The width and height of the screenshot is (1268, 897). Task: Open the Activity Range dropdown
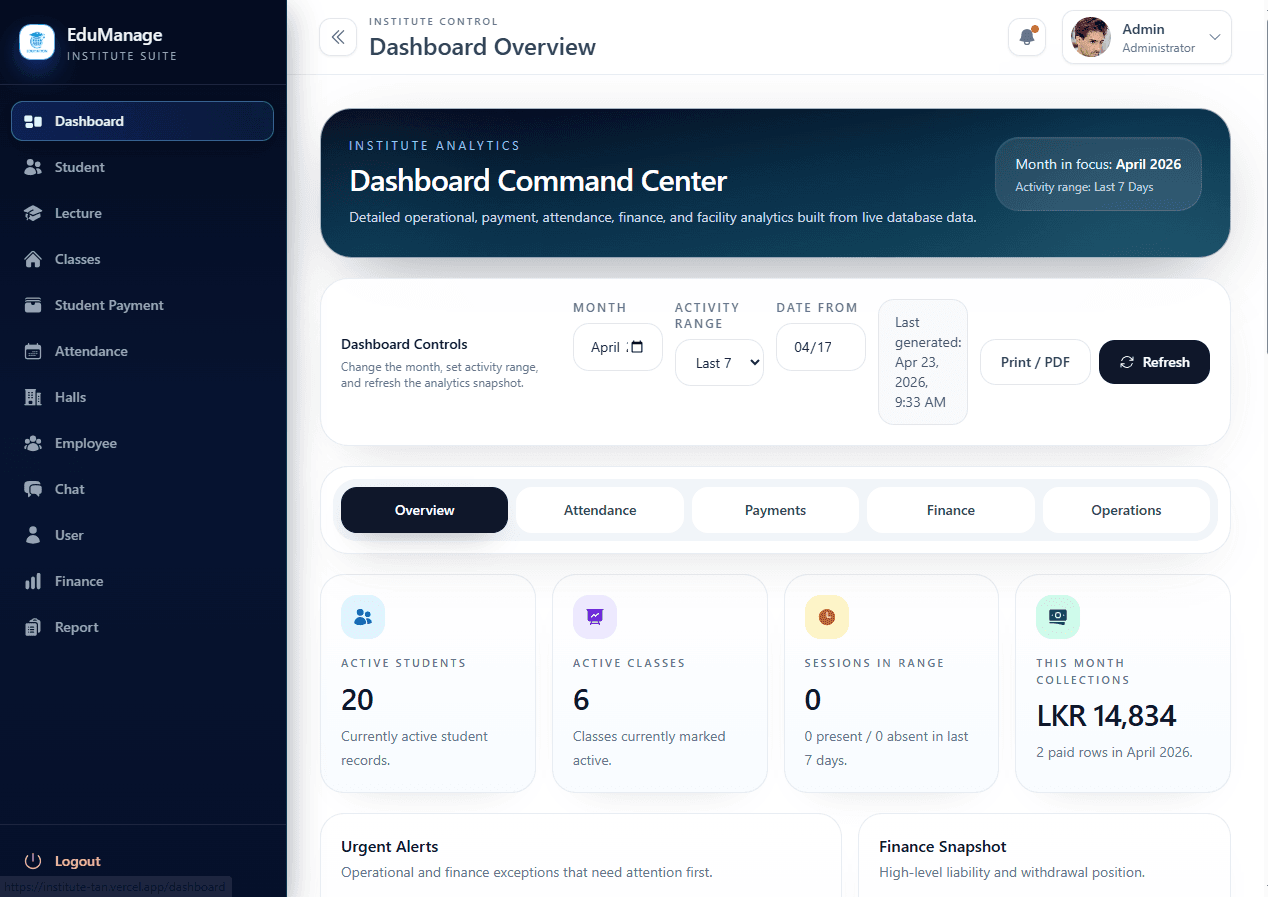(x=719, y=363)
